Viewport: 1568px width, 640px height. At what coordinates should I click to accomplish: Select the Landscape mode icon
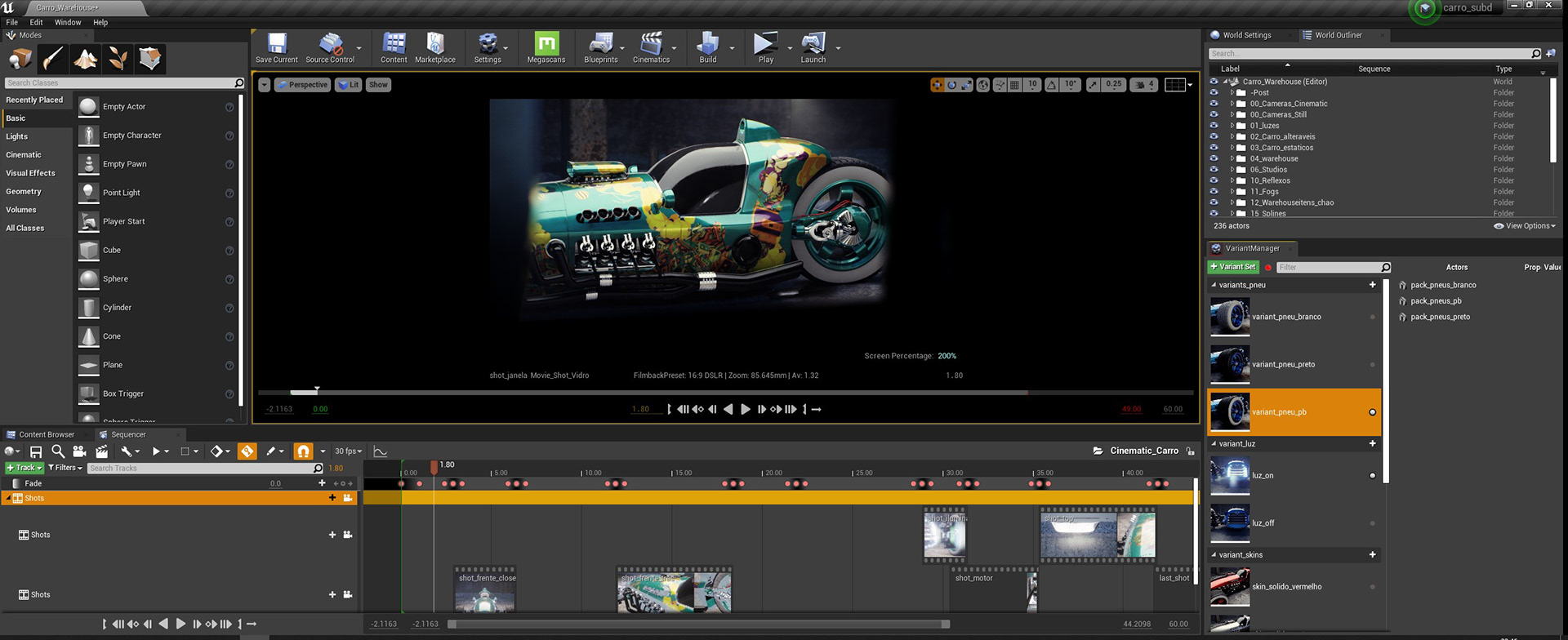pyautogui.click(x=86, y=59)
